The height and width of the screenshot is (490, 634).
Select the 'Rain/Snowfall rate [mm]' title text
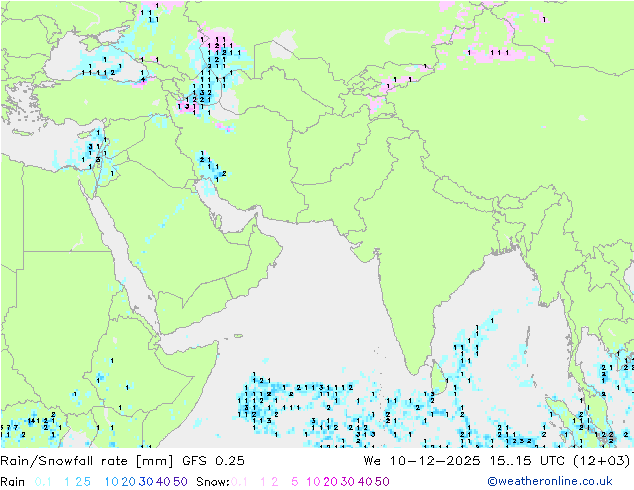pyautogui.click(x=87, y=461)
